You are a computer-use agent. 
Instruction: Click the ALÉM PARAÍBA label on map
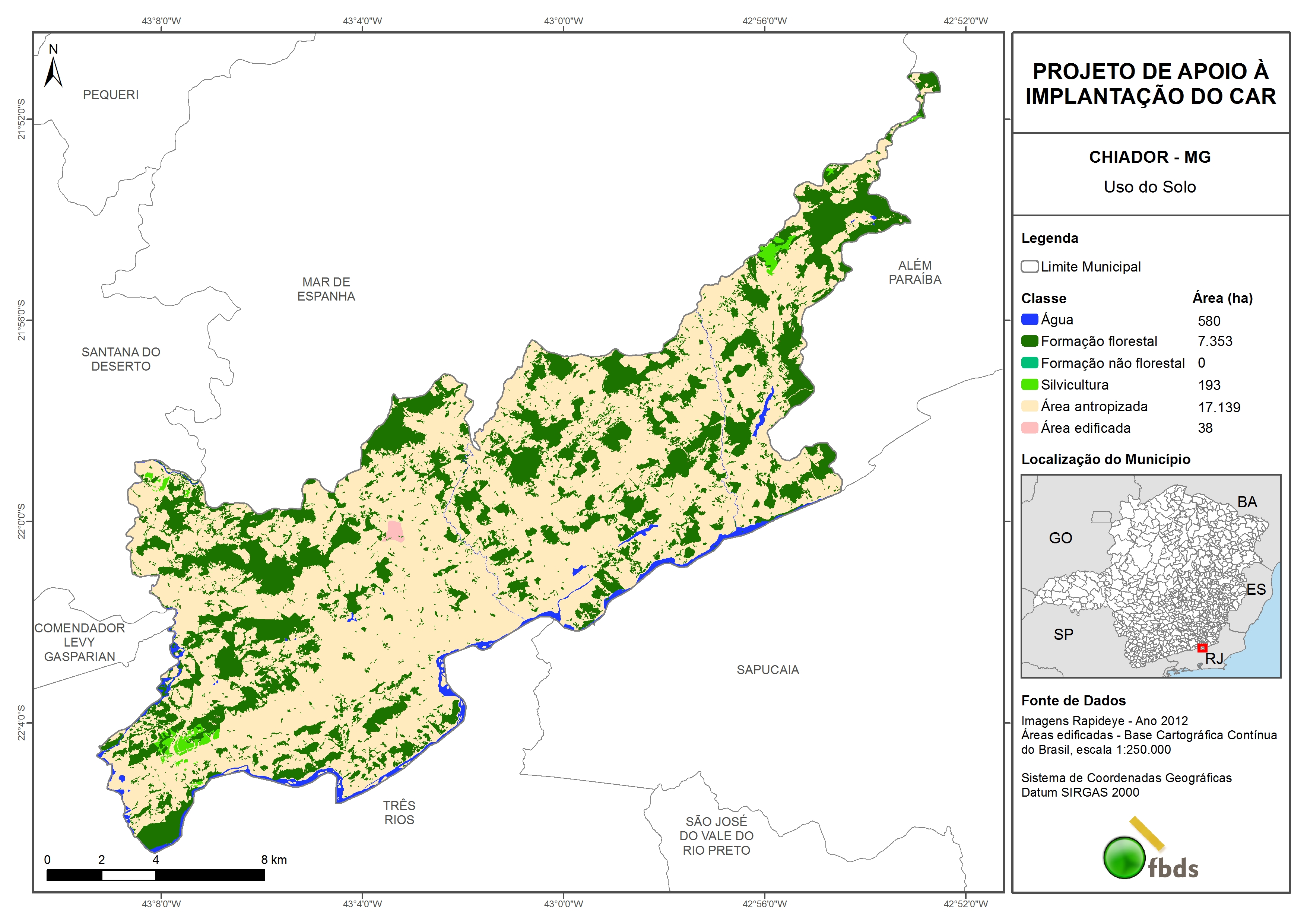[915, 272]
